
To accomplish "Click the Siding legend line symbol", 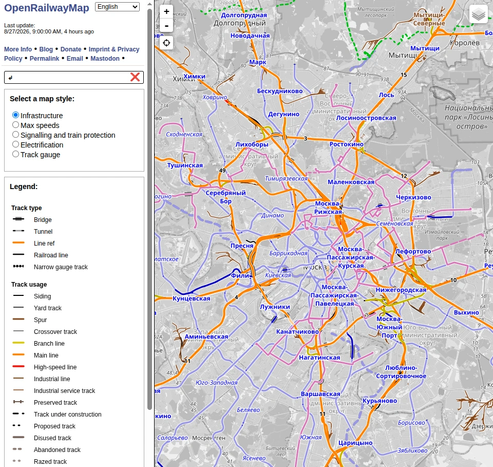I will (x=18, y=296).
